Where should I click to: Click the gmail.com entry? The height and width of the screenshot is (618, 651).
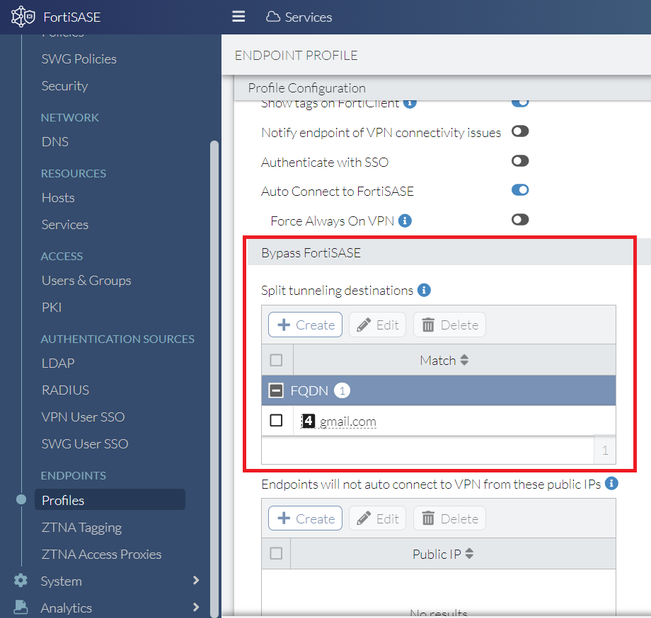coord(348,422)
